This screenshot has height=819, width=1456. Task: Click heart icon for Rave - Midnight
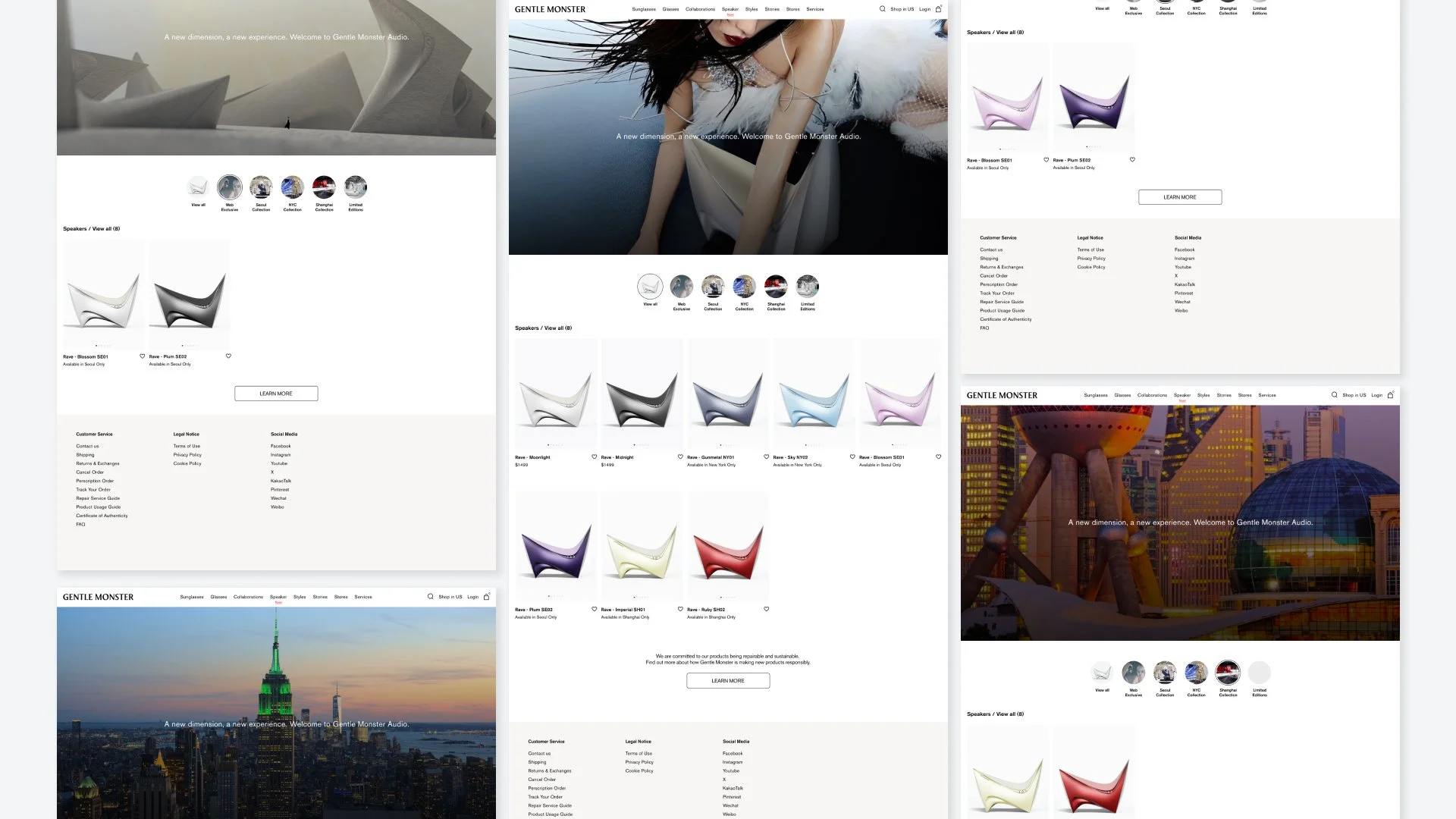click(x=680, y=457)
